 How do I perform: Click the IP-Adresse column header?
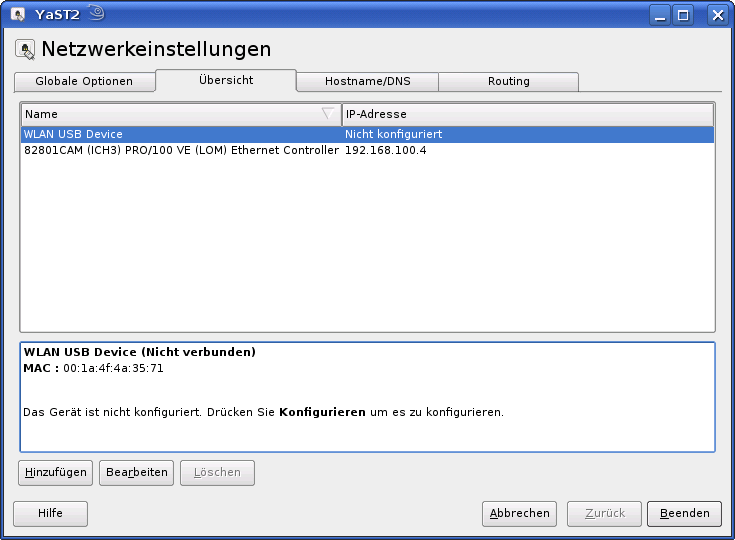click(528, 114)
